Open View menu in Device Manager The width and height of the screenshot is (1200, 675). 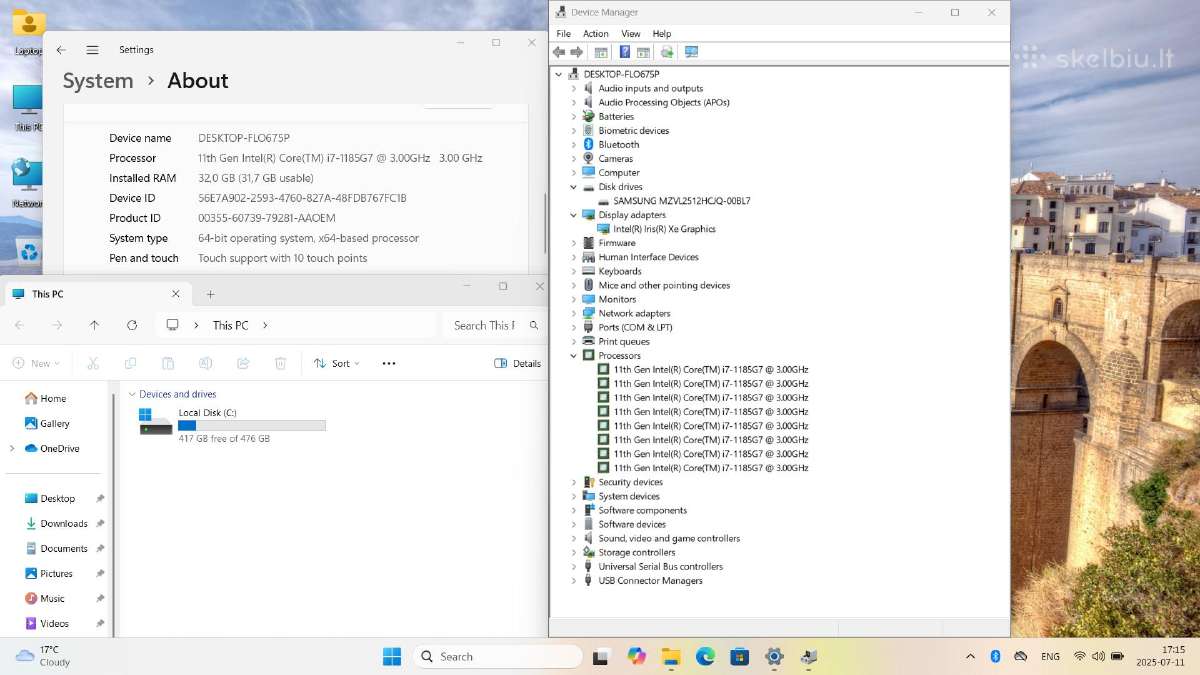pos(631,34)
